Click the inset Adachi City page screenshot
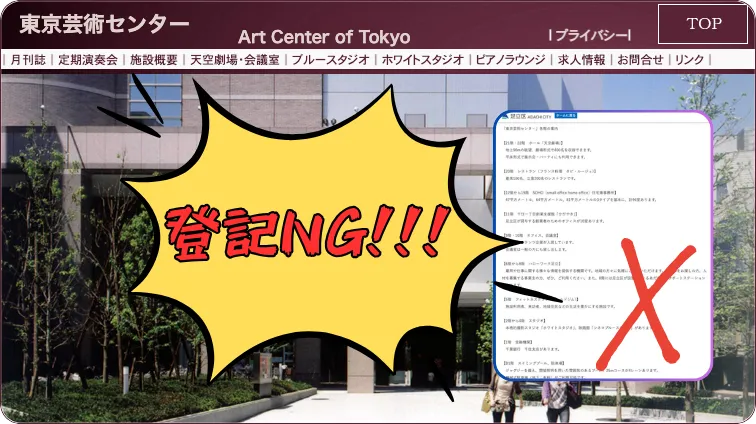This screenshot has height=424, width=756. (603, 246)
